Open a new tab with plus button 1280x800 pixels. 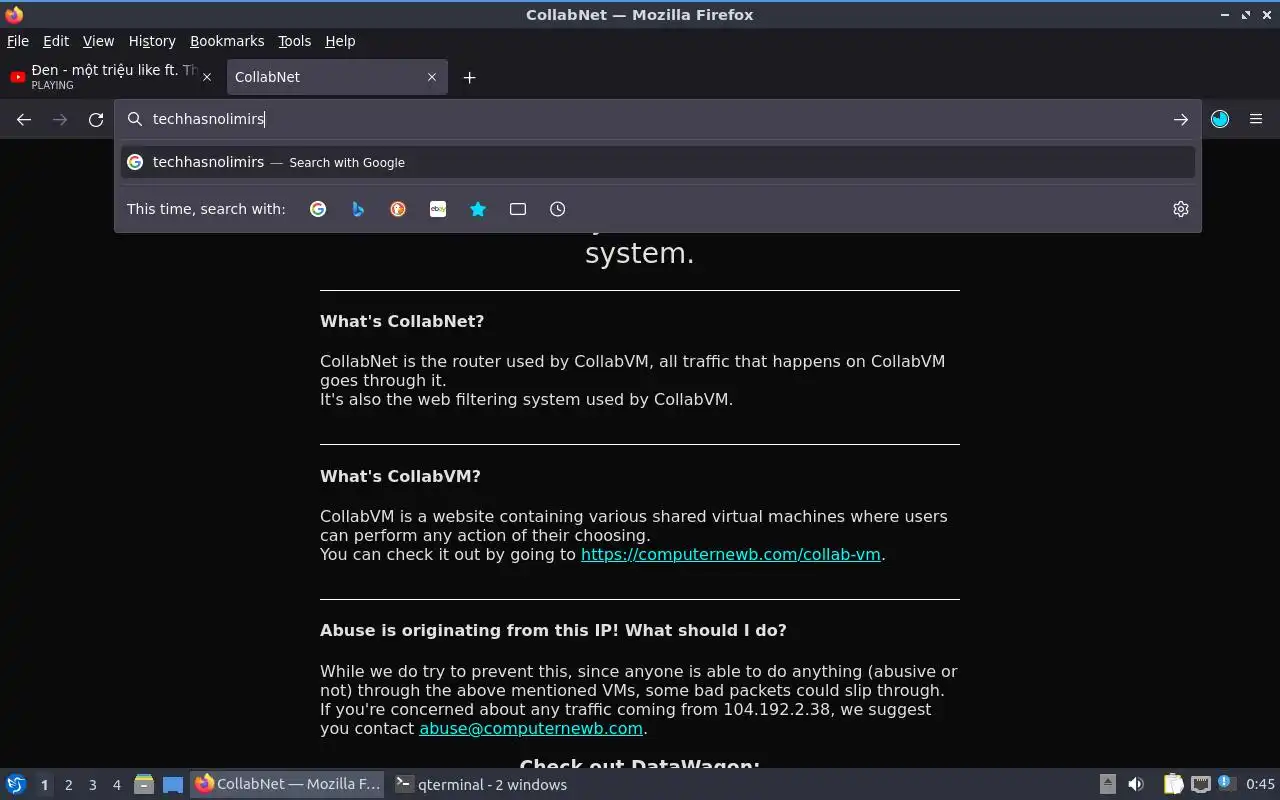469,77
